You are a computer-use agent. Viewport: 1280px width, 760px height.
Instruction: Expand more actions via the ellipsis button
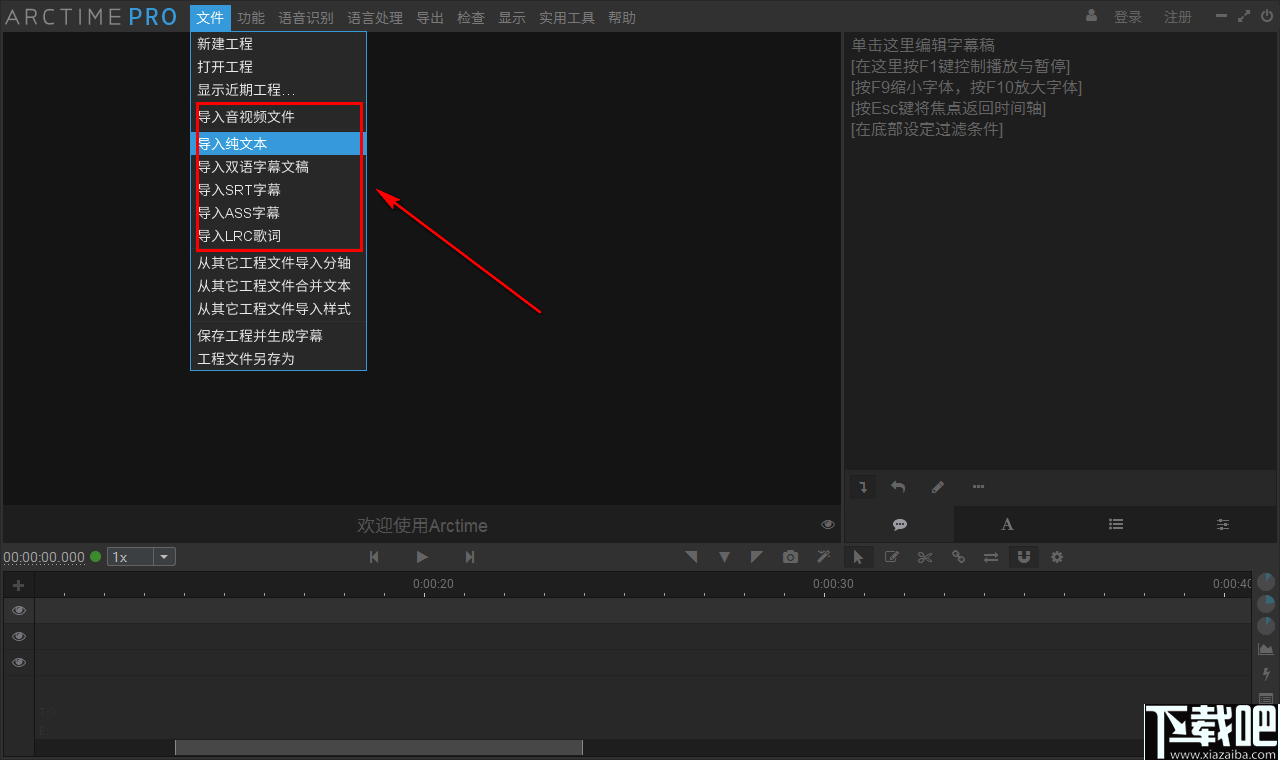(978, 486)
